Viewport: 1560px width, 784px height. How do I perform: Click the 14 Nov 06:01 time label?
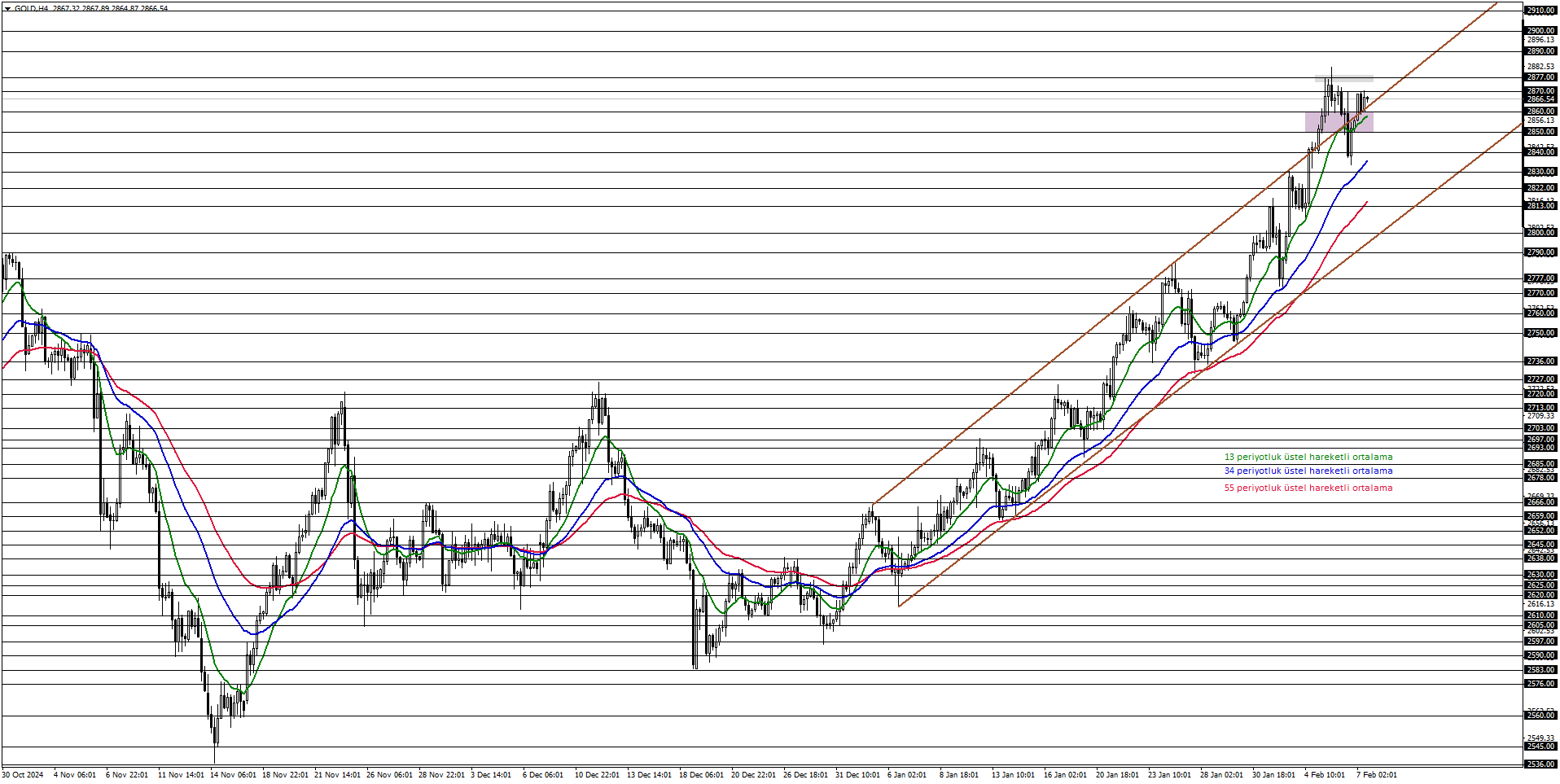coord(233,775)
